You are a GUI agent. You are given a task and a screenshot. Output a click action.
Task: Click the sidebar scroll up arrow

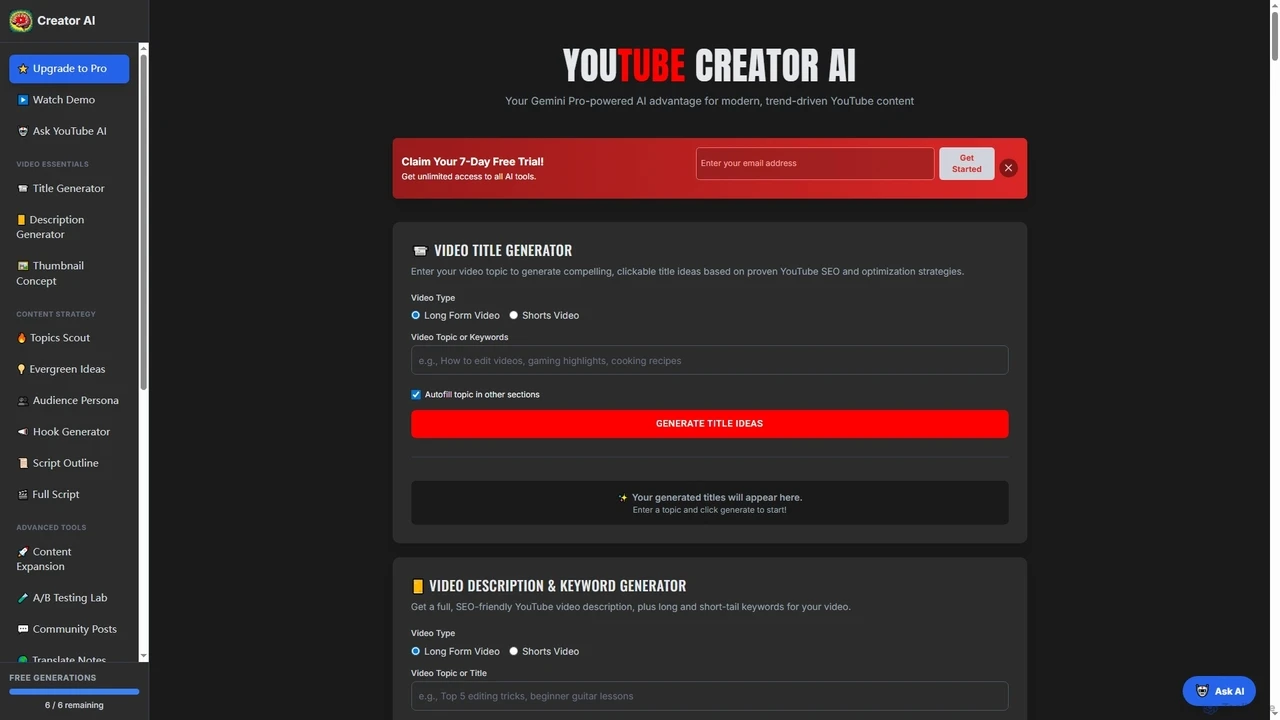pyautogui.click(x=144, y=48)
